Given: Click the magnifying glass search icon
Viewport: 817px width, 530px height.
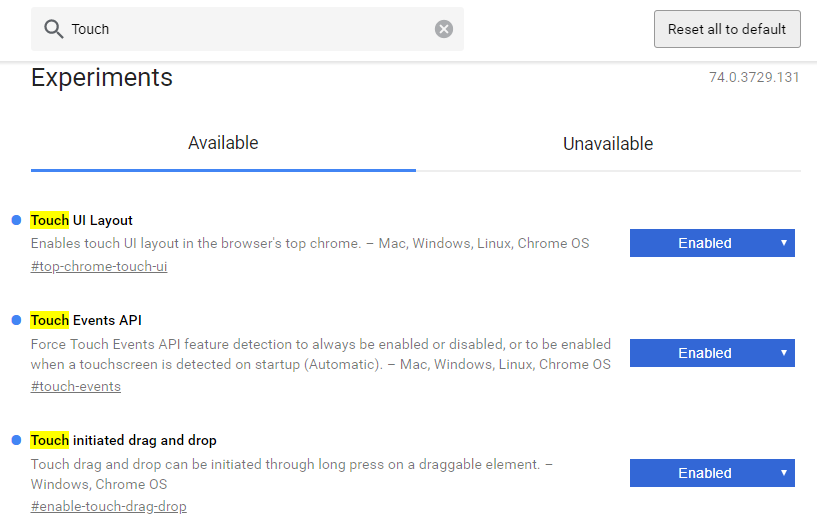Looking at the screenshot, I should [53, 29].
